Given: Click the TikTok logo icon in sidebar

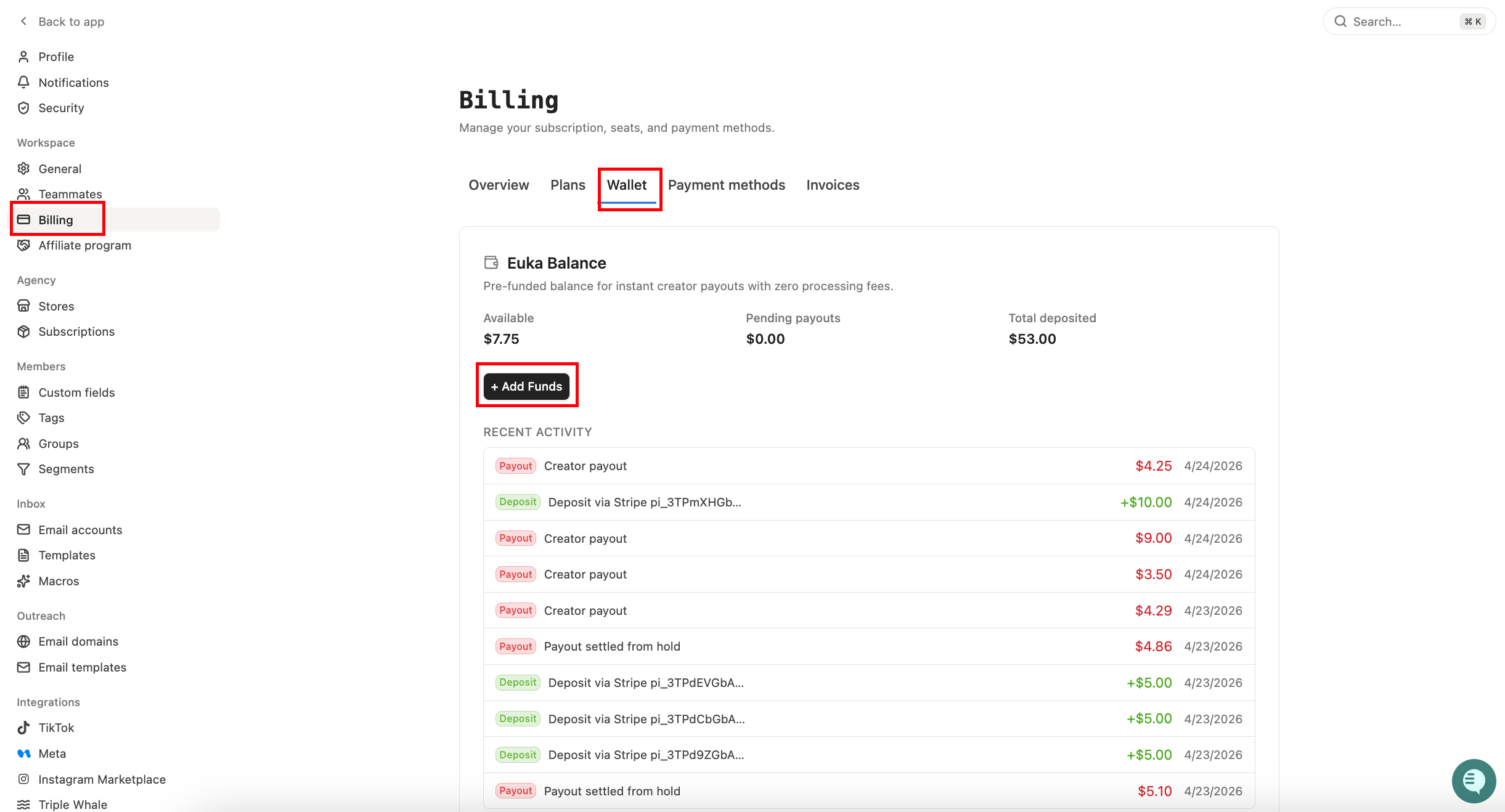Looking at the screenshot, I should pos(23,728).
